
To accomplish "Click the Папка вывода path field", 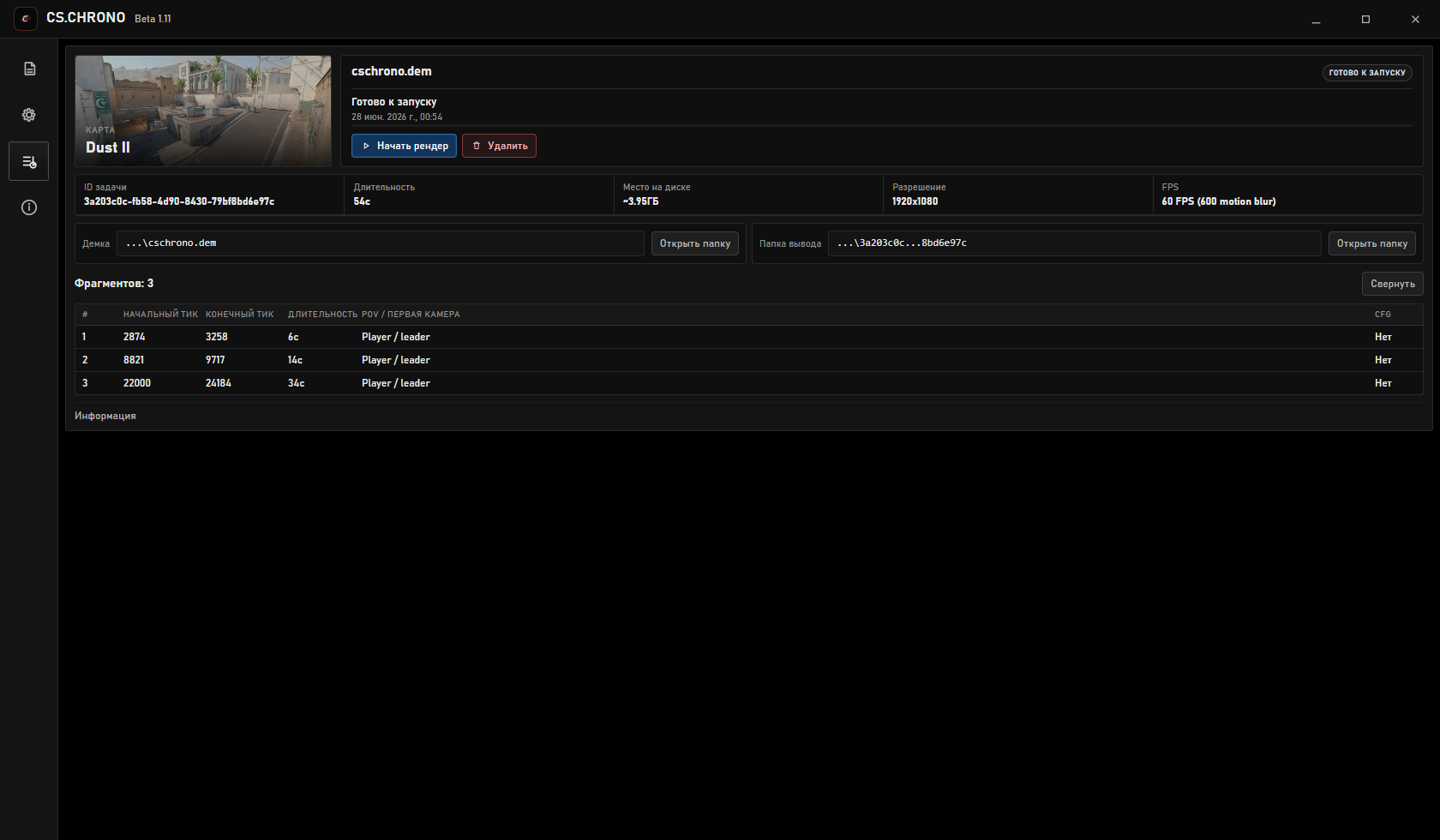I will [1074, 243].
